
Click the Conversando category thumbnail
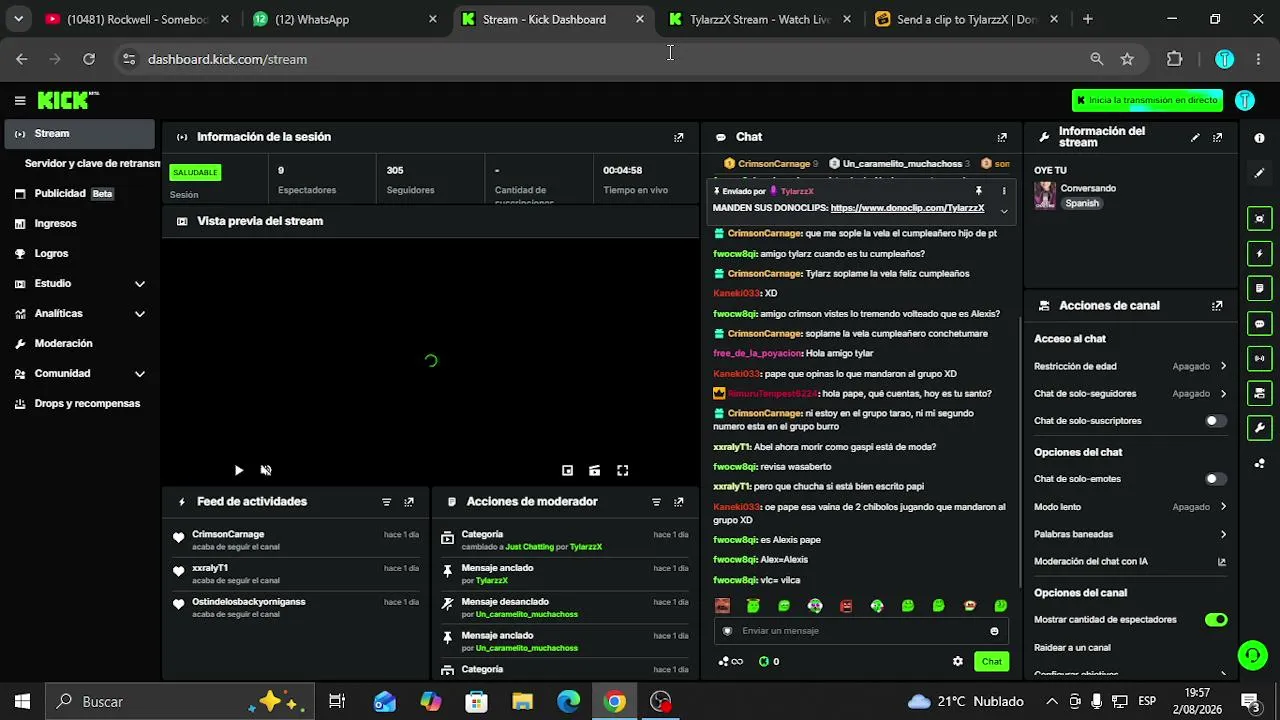pos(1044,195)
